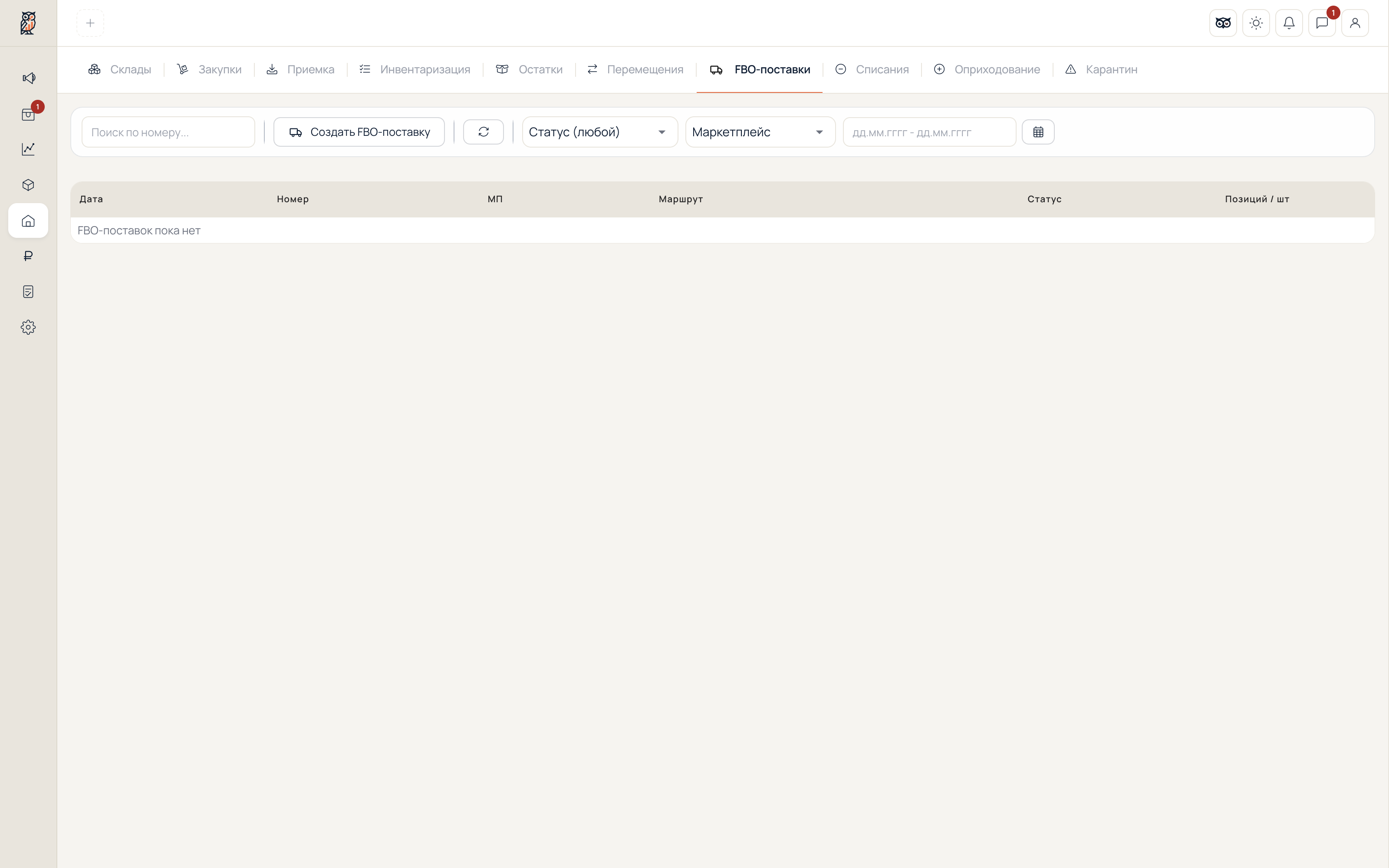Open the megaphone marketing section in sidebar
This screenshot has height=868, width=1389.
[x=28, y=78]
